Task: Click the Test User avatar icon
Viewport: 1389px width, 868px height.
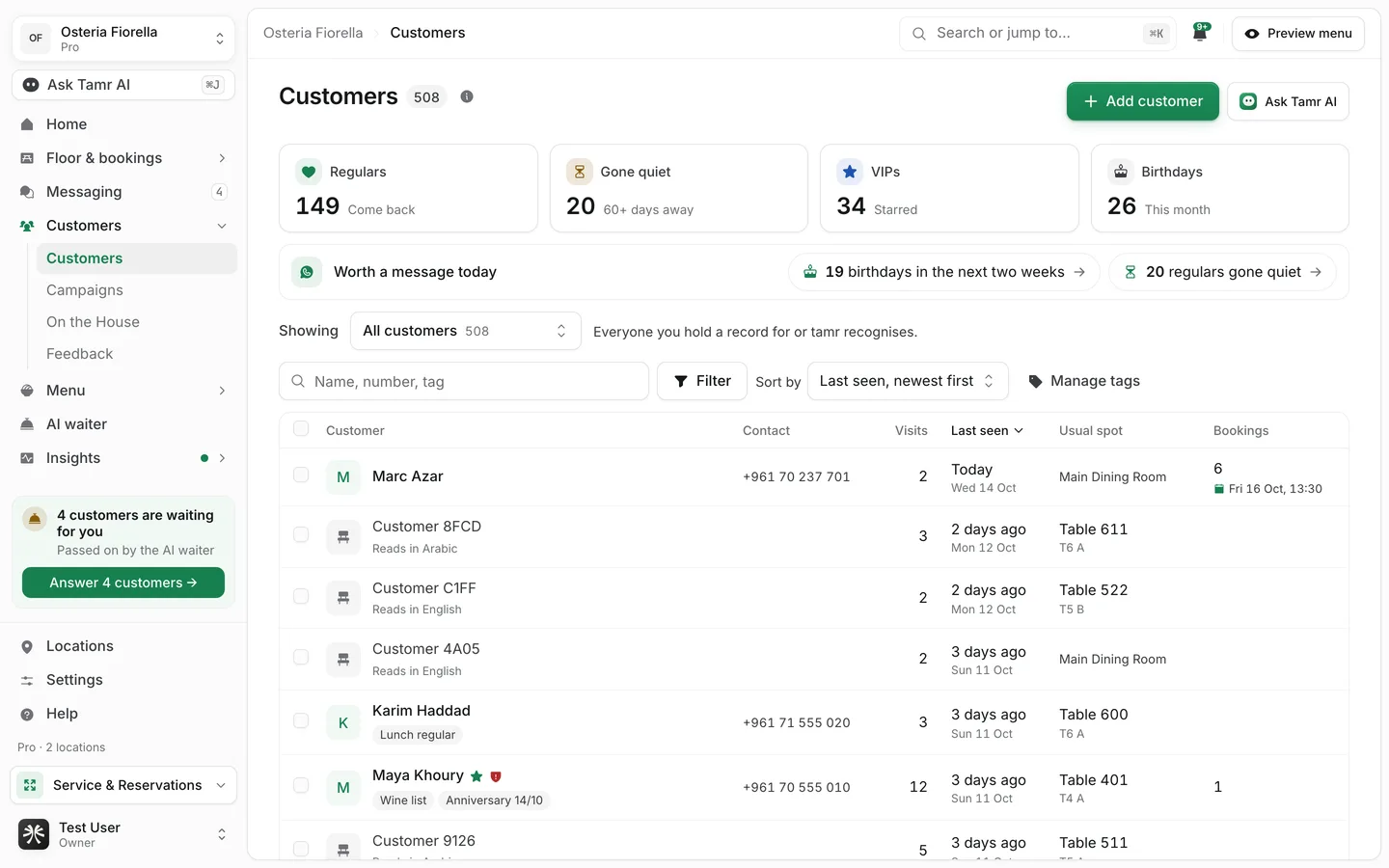Action: (34, 834)
